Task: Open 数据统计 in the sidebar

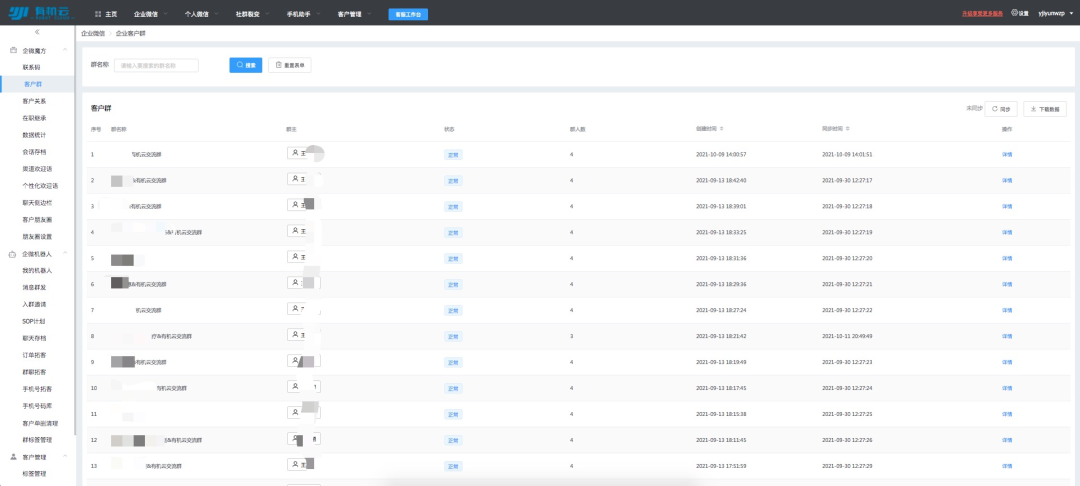Action: coord(34,135)
